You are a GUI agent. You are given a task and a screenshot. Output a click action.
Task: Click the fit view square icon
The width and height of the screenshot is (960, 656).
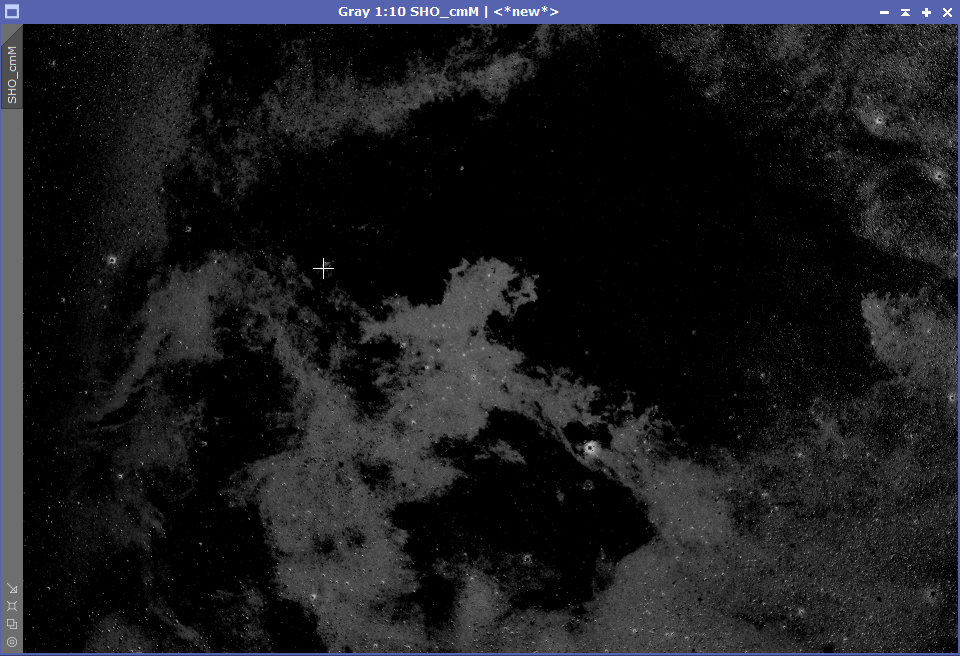12,606
